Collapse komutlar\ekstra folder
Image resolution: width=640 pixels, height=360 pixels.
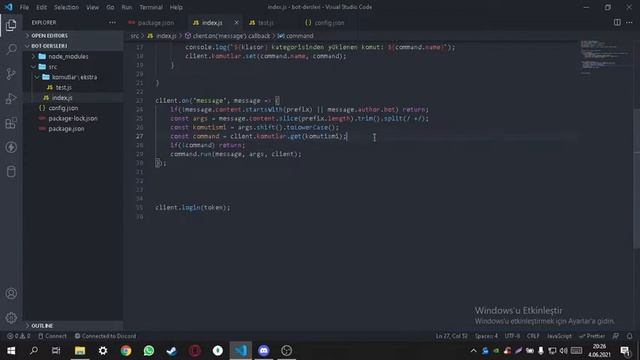point(74,77)
